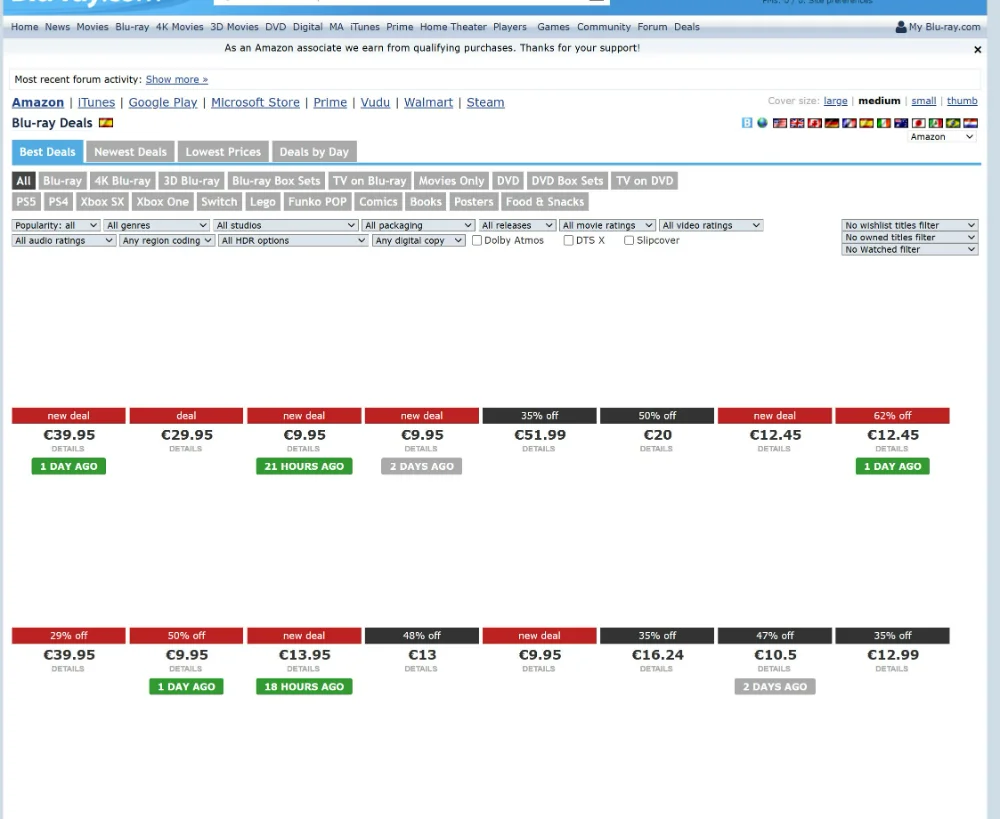Screen dimensions: 1000x819
Task: Switch to the Newest Deals tab
Action: pyautogui.click(x=130, y=152)
